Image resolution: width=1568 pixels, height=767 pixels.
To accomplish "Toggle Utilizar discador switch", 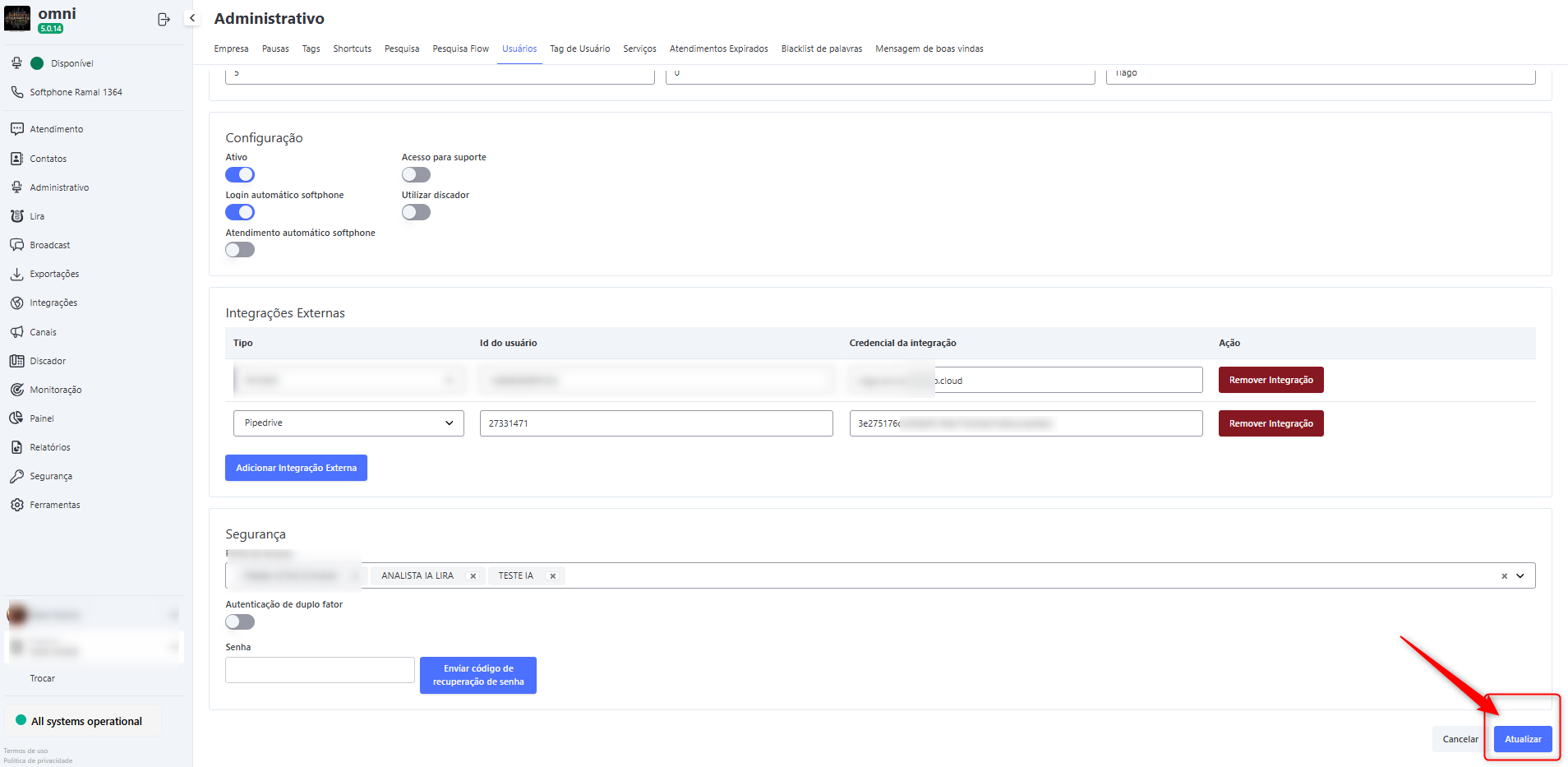I will coord(416,212).
